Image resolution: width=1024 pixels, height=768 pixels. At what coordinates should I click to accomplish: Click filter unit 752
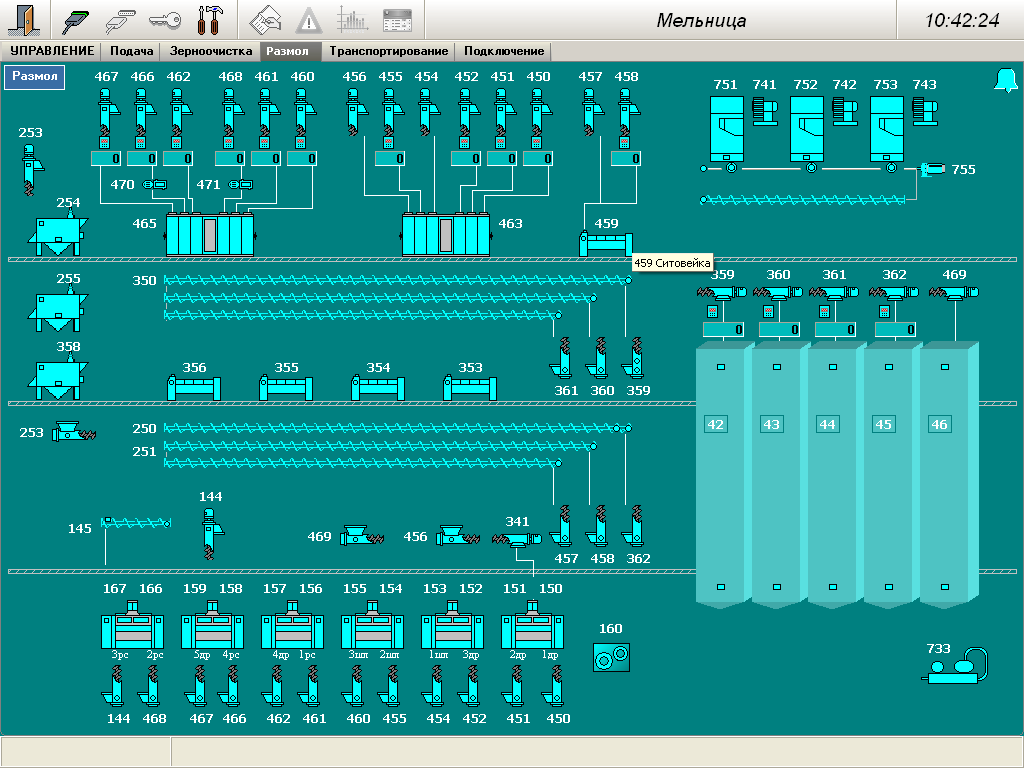[806, 128]
